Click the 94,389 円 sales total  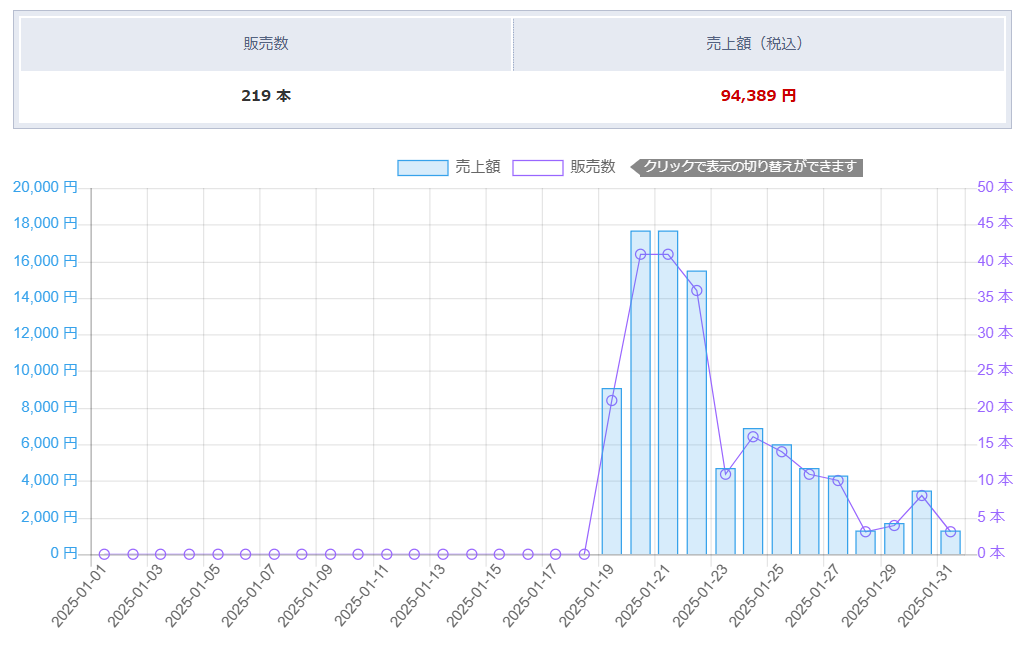click(x=758, y=96)
